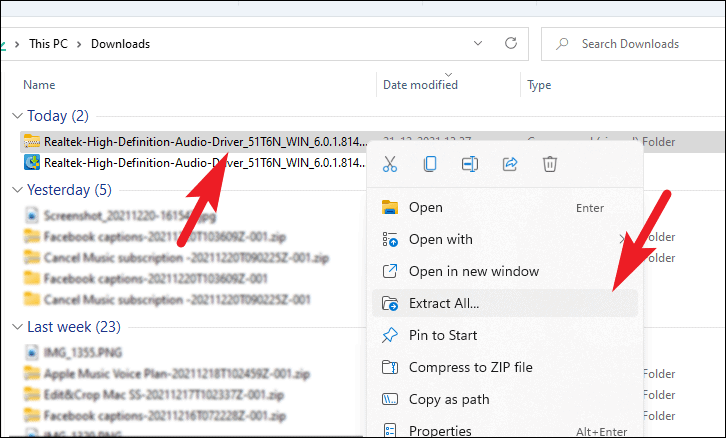Image resolution: width=726 pixels, height=438 pixels.
Task: Open Properties from context menu
Action: (x=505, y=431)
